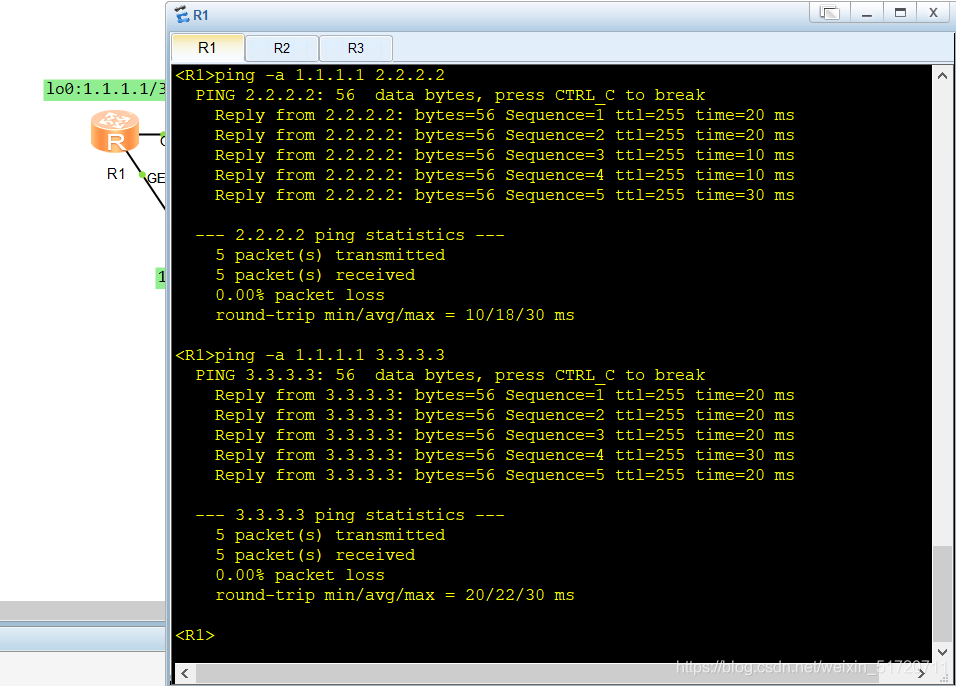Screen dimensions: 956x686
Task: Click the lo0:1.1.1.1 label in topology
Action: [x=105, y=89]
